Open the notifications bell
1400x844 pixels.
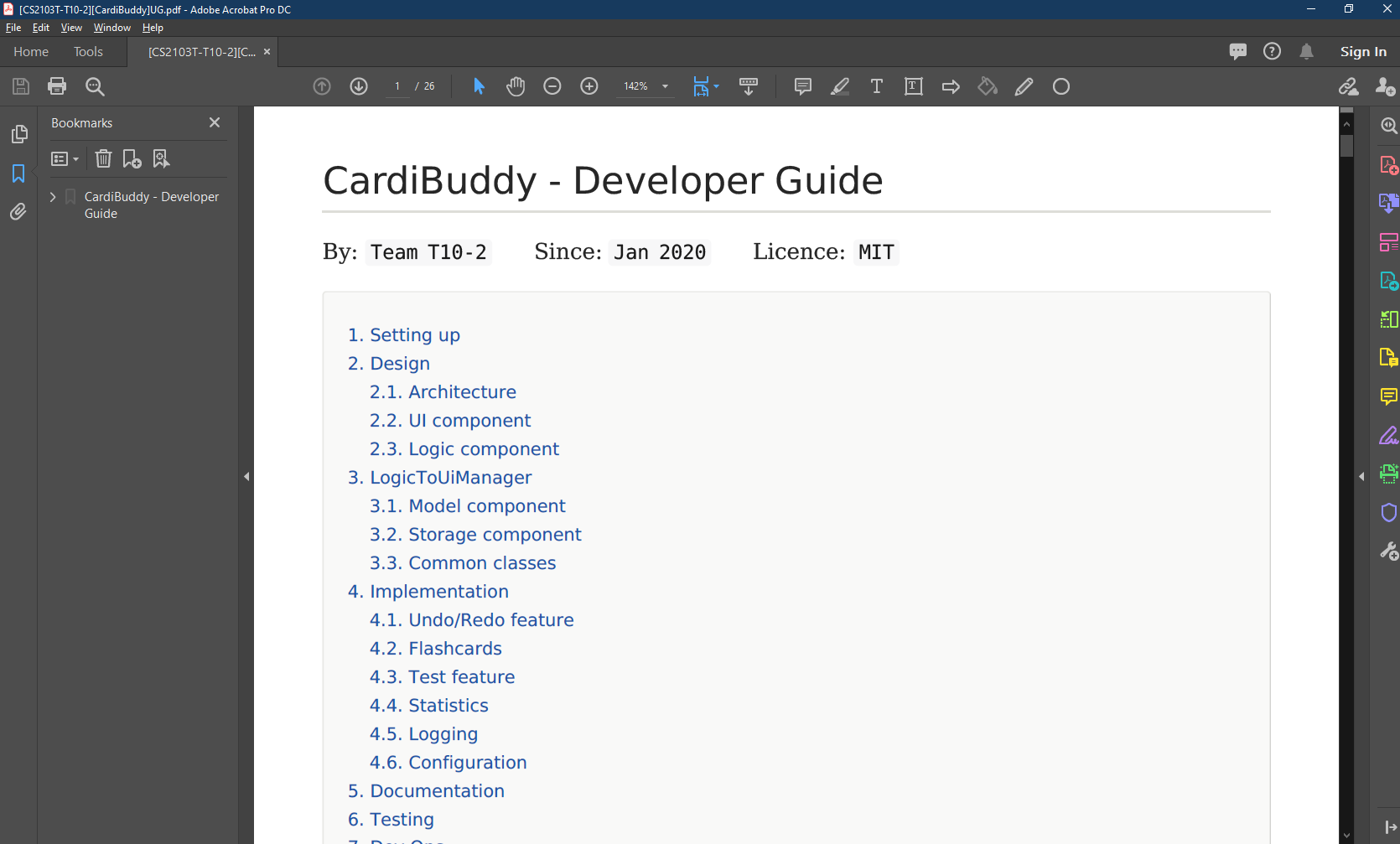pyautogui.click(x=1306, y=52)
